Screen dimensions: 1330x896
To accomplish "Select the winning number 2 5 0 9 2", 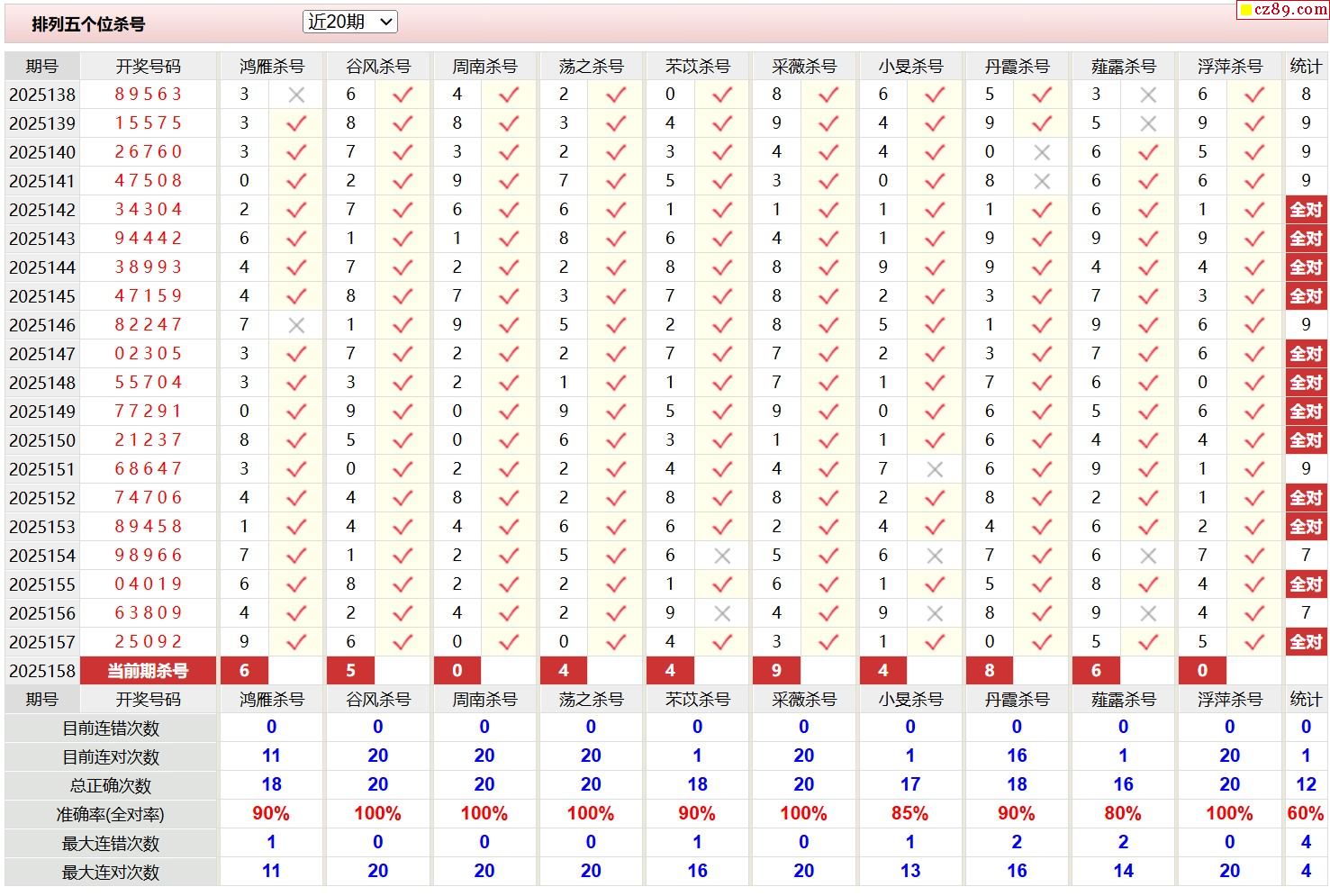I will (148, 642).
